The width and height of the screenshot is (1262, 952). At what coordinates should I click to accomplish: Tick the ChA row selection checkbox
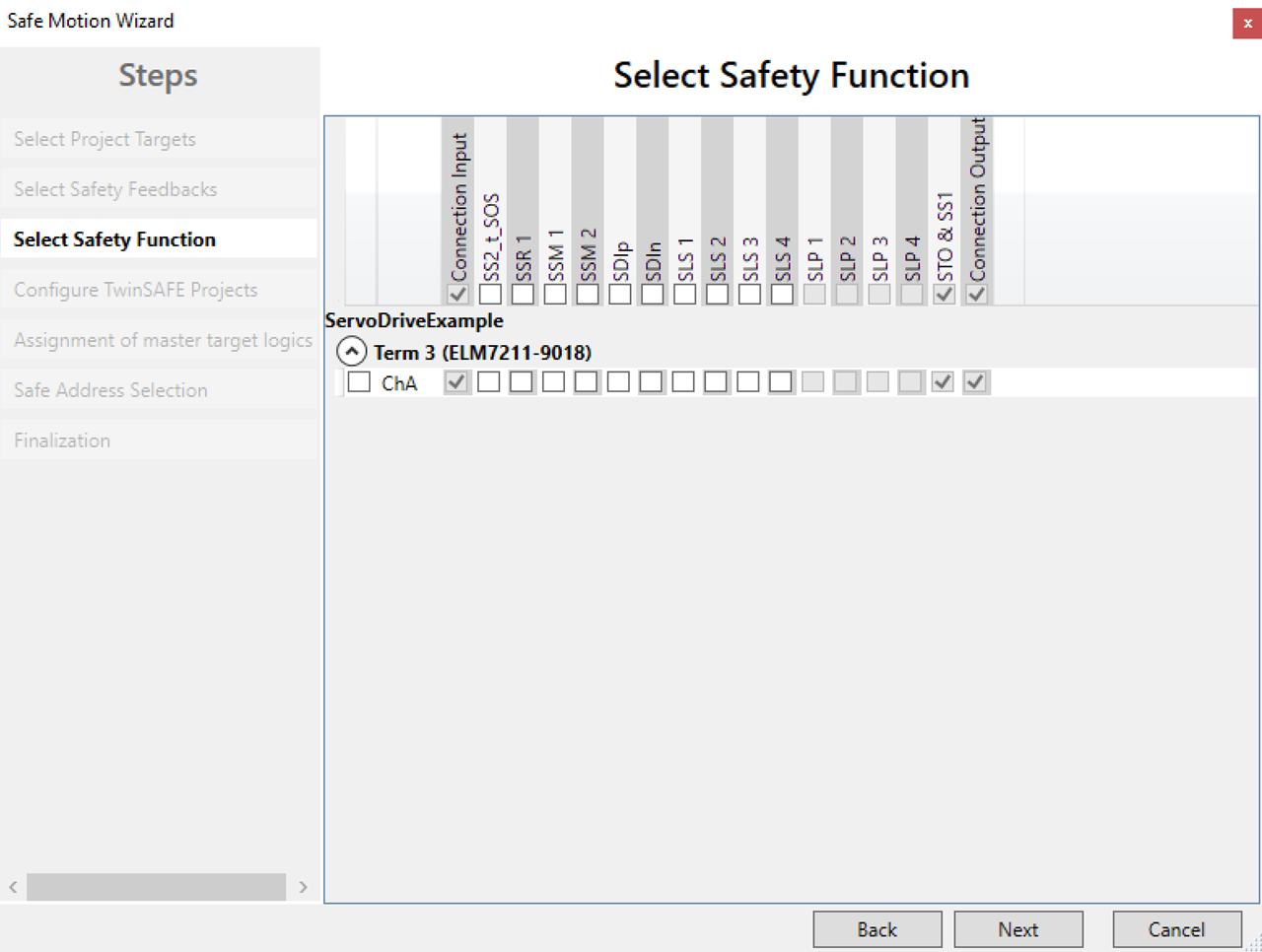[x=359, y=381]
